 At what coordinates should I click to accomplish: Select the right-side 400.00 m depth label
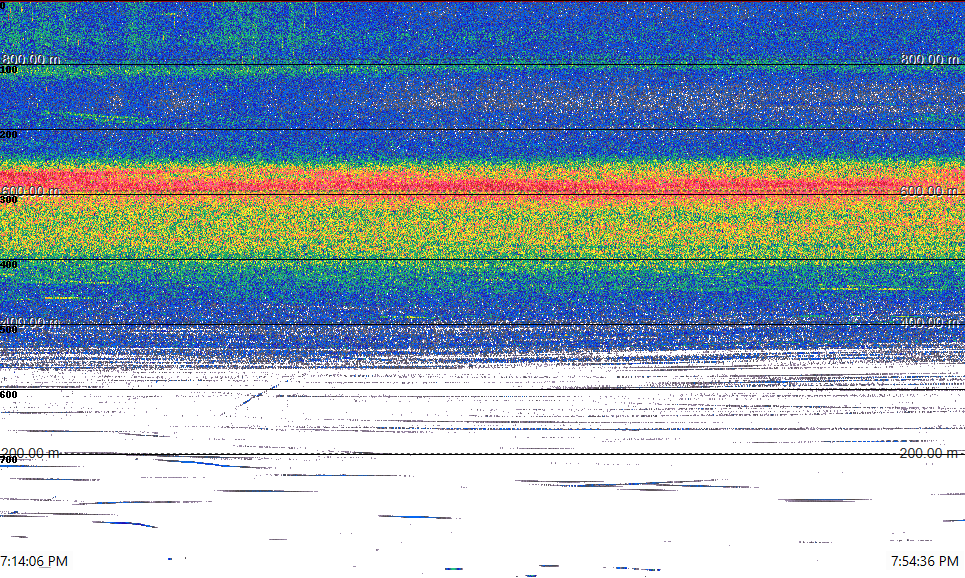929,322
